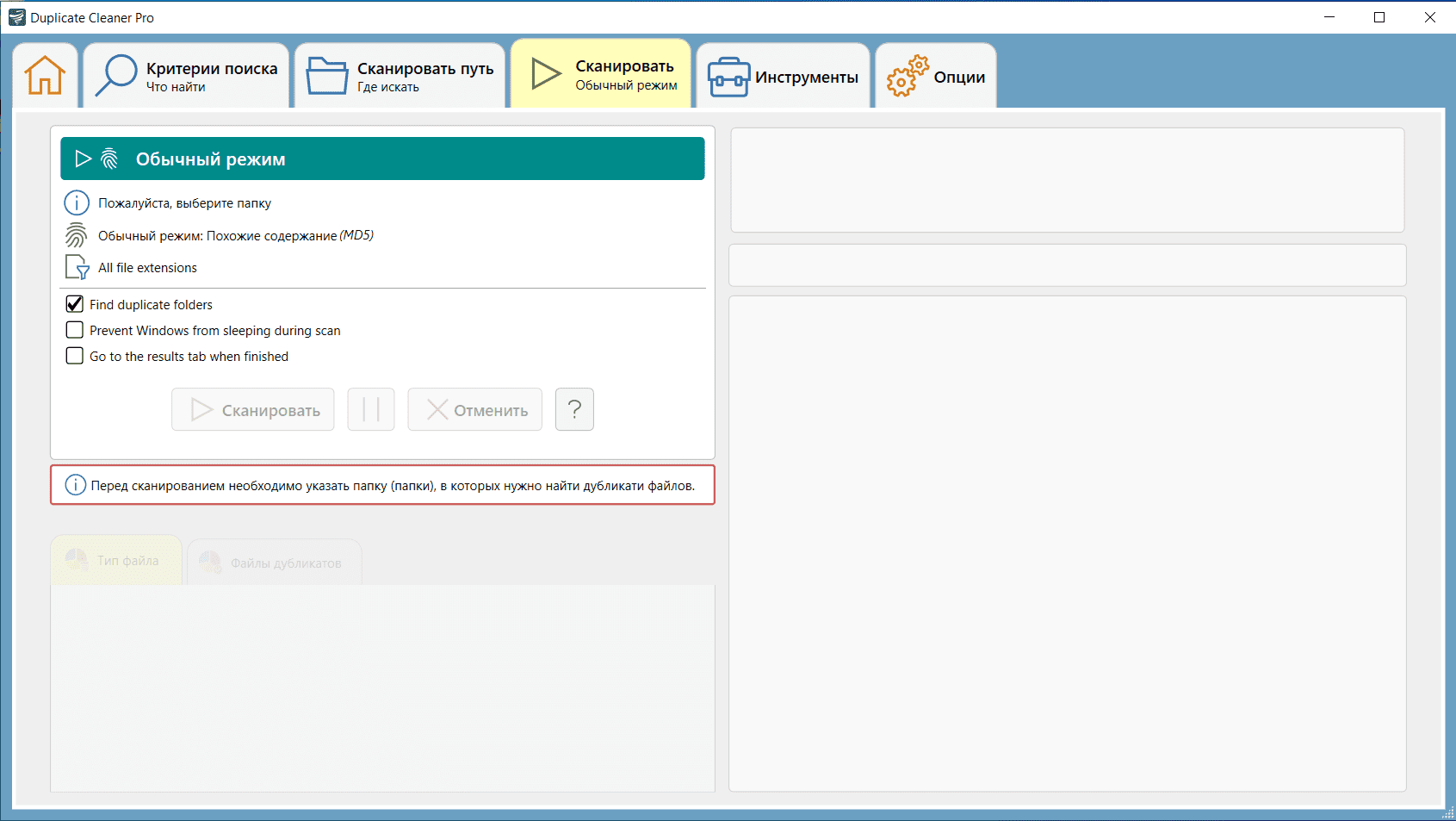1456x821 pixels.
Task: Click the Обычный режим teal header title
Action: (x=211, y=159)
